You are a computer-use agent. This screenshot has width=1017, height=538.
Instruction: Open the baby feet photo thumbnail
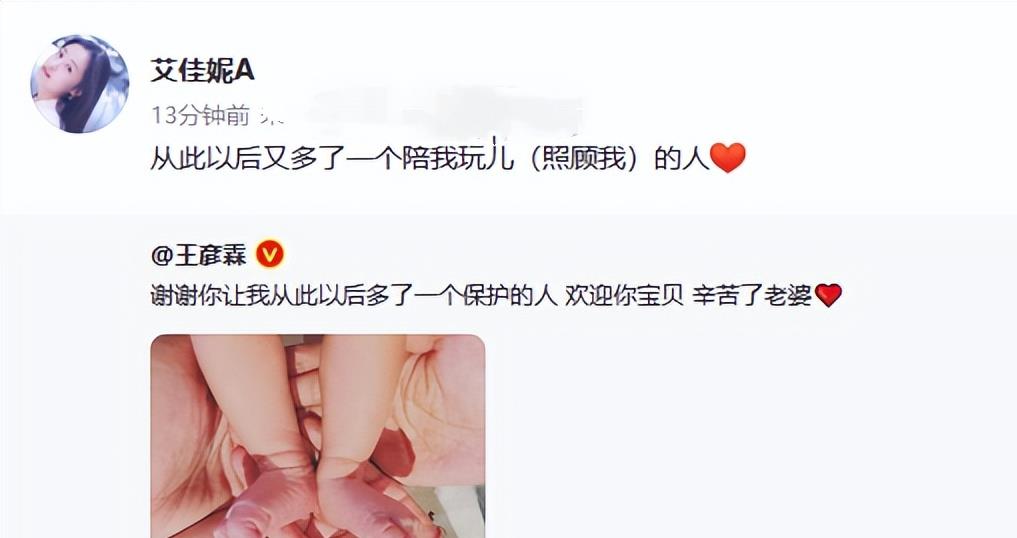point(318,436)
